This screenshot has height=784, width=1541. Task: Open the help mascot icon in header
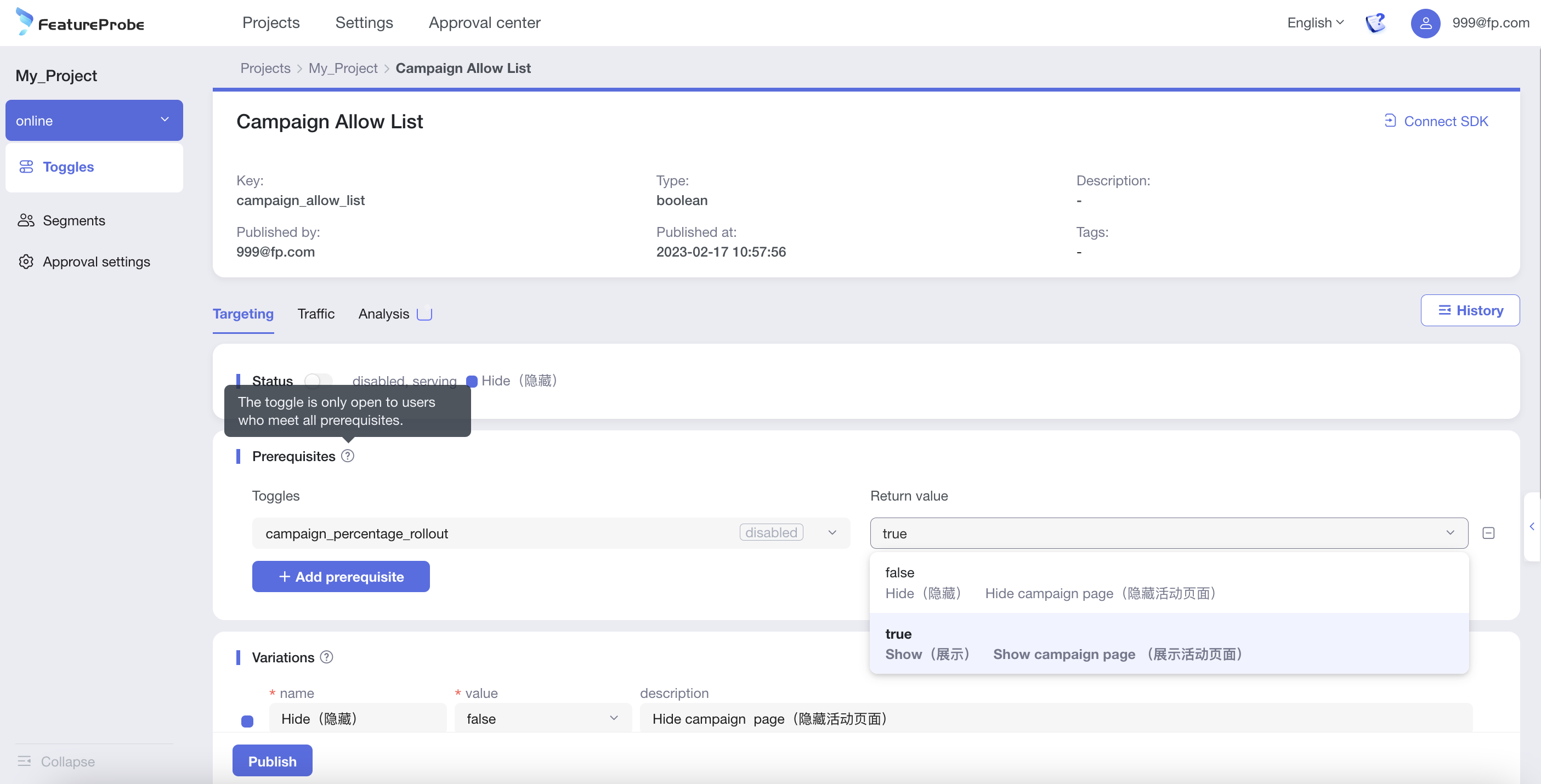tap(1375, 22)
